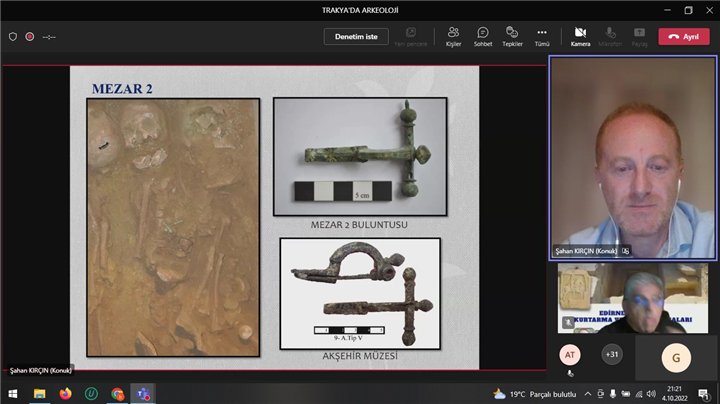Select Şahan KIRÇIN's video tile

632,157
